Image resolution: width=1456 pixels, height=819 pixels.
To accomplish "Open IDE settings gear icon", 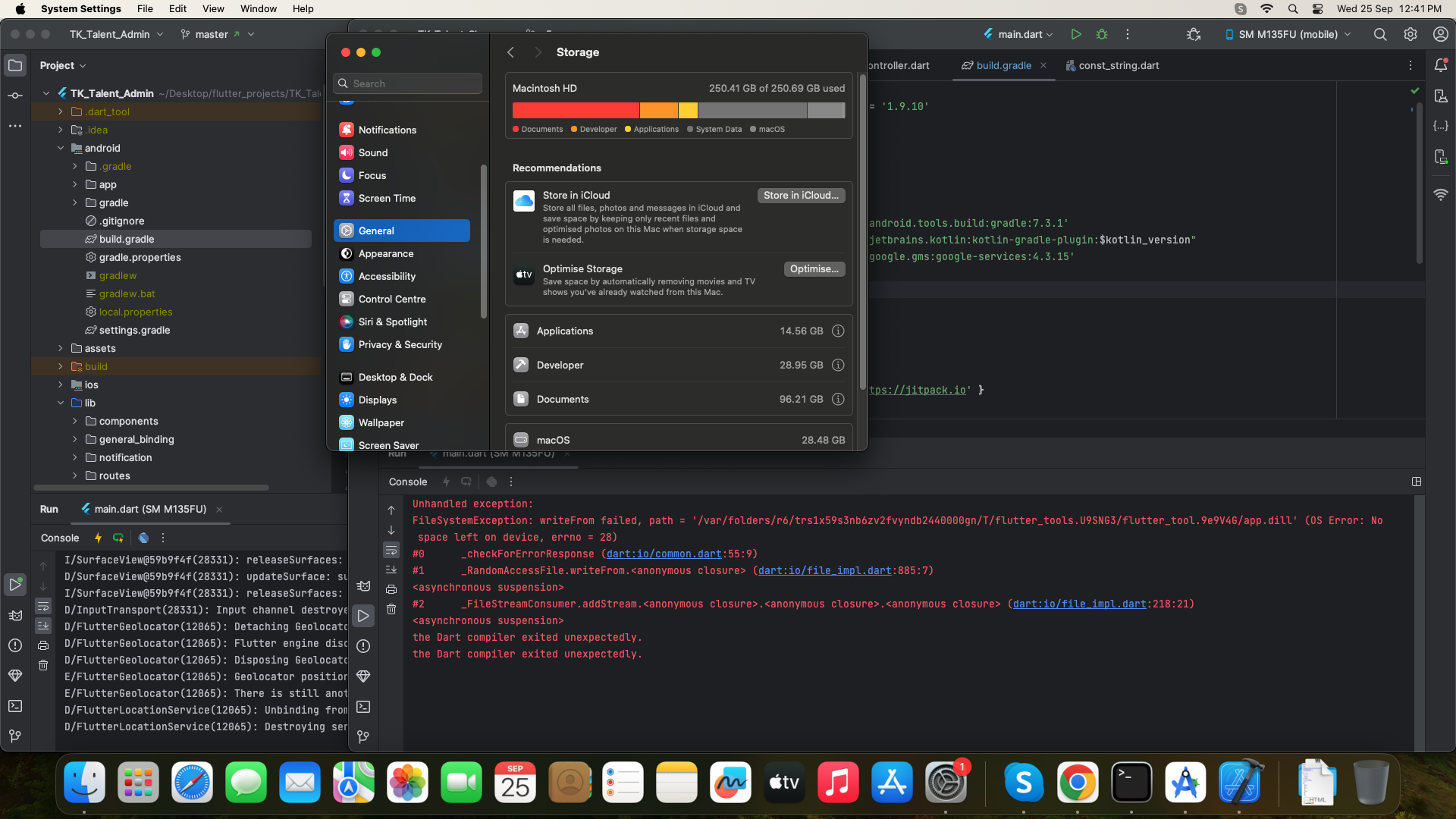I will (1410, 34).
